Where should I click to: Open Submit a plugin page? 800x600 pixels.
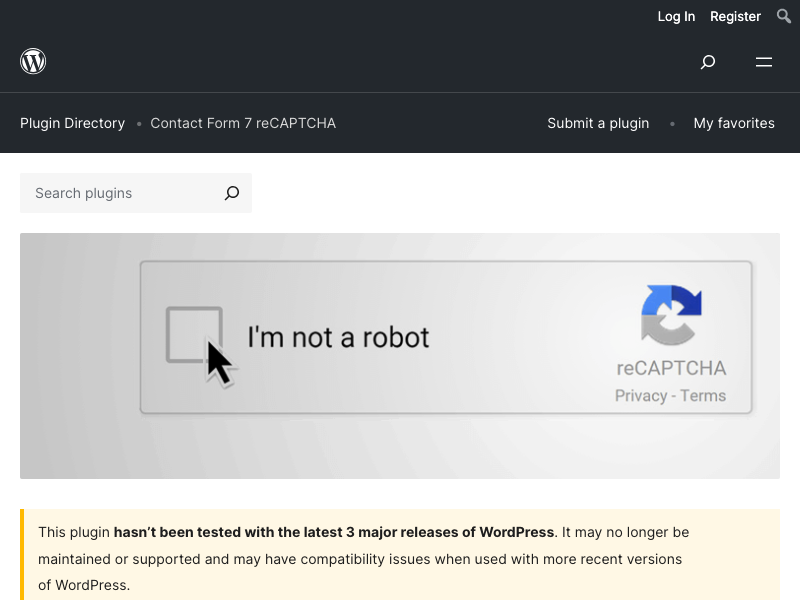pyautogui.click(x=598, y=123)
